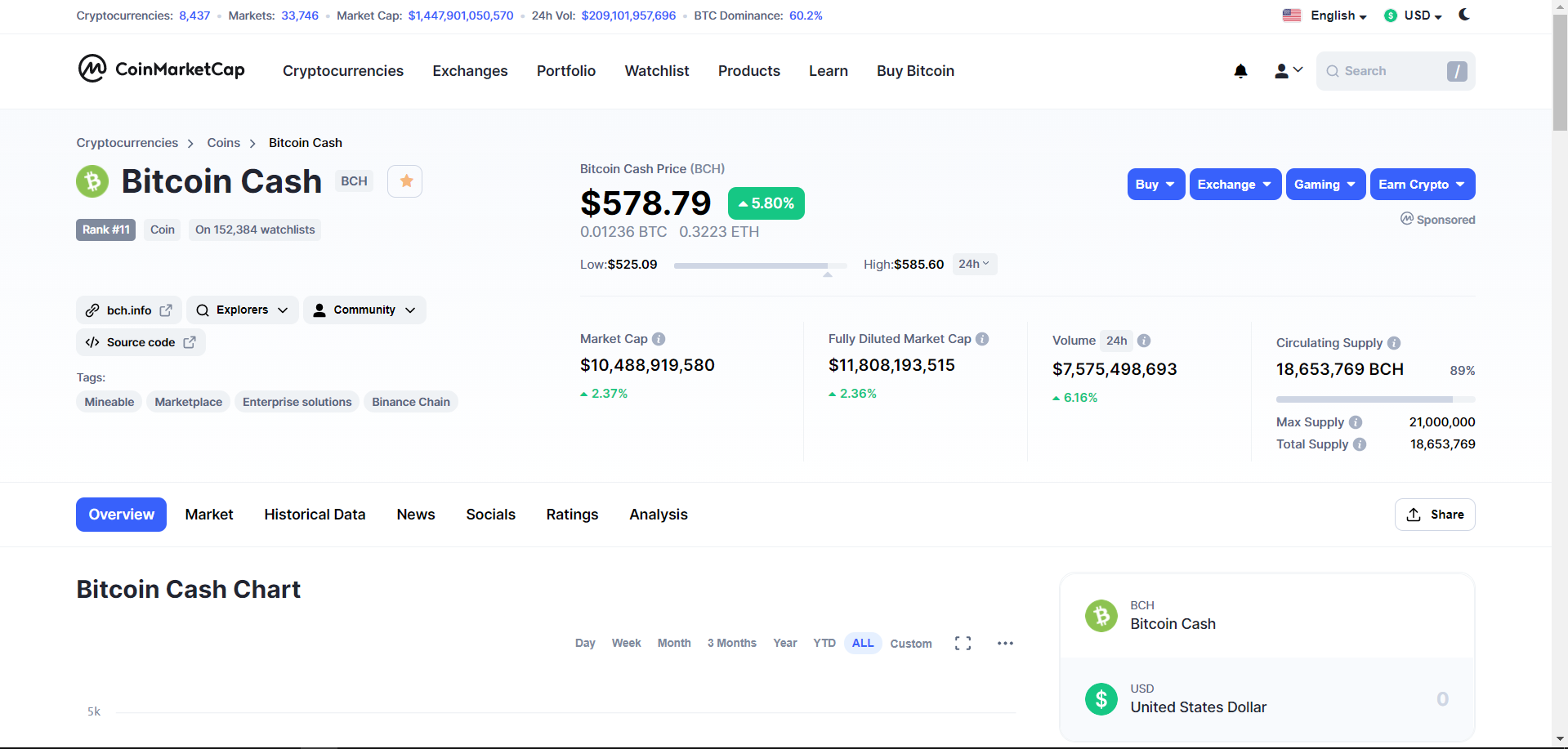Open the notifications bell
1568x749 pixels.
pos(1240,71)
